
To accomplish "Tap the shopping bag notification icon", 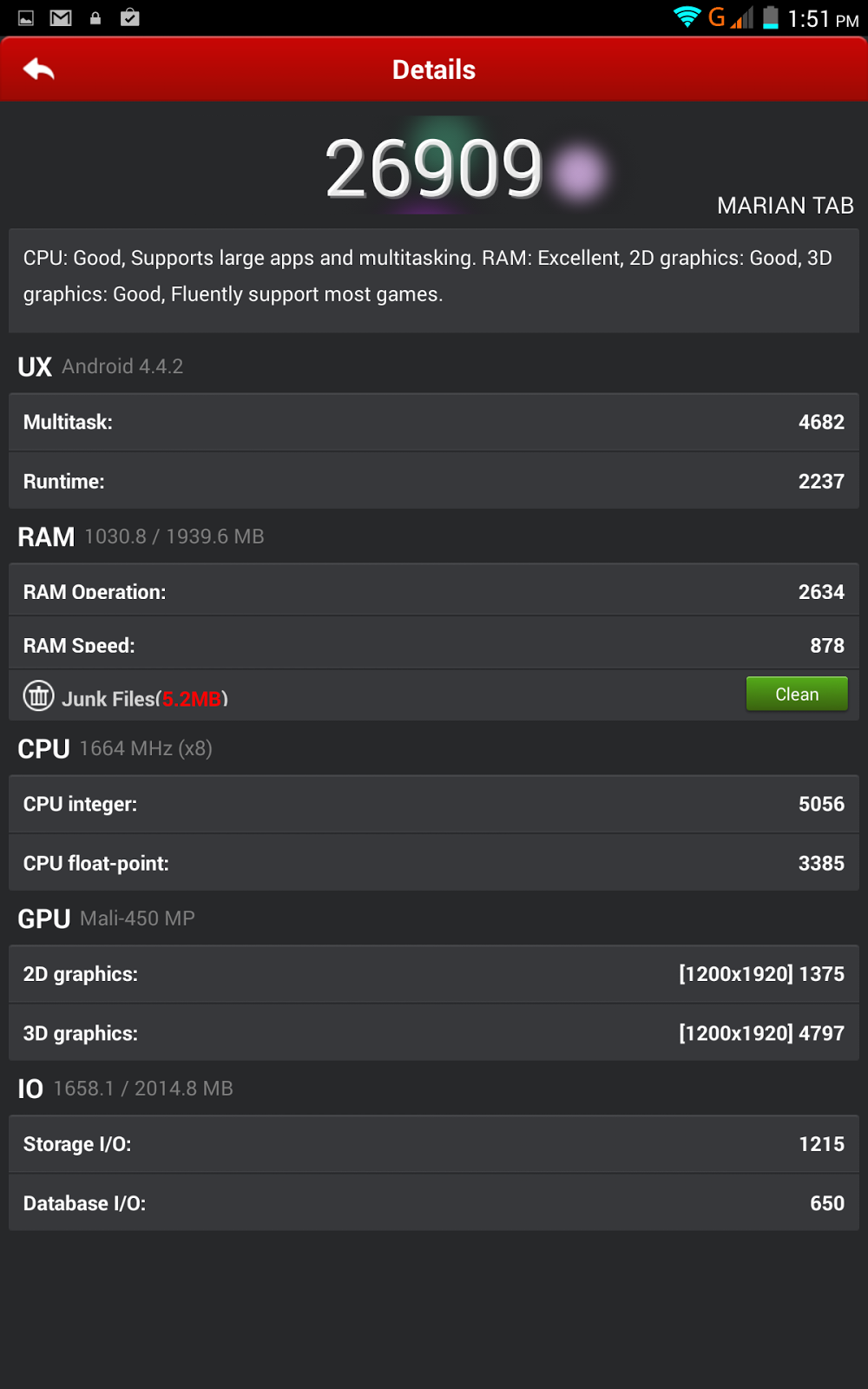I will pos(130,16).
